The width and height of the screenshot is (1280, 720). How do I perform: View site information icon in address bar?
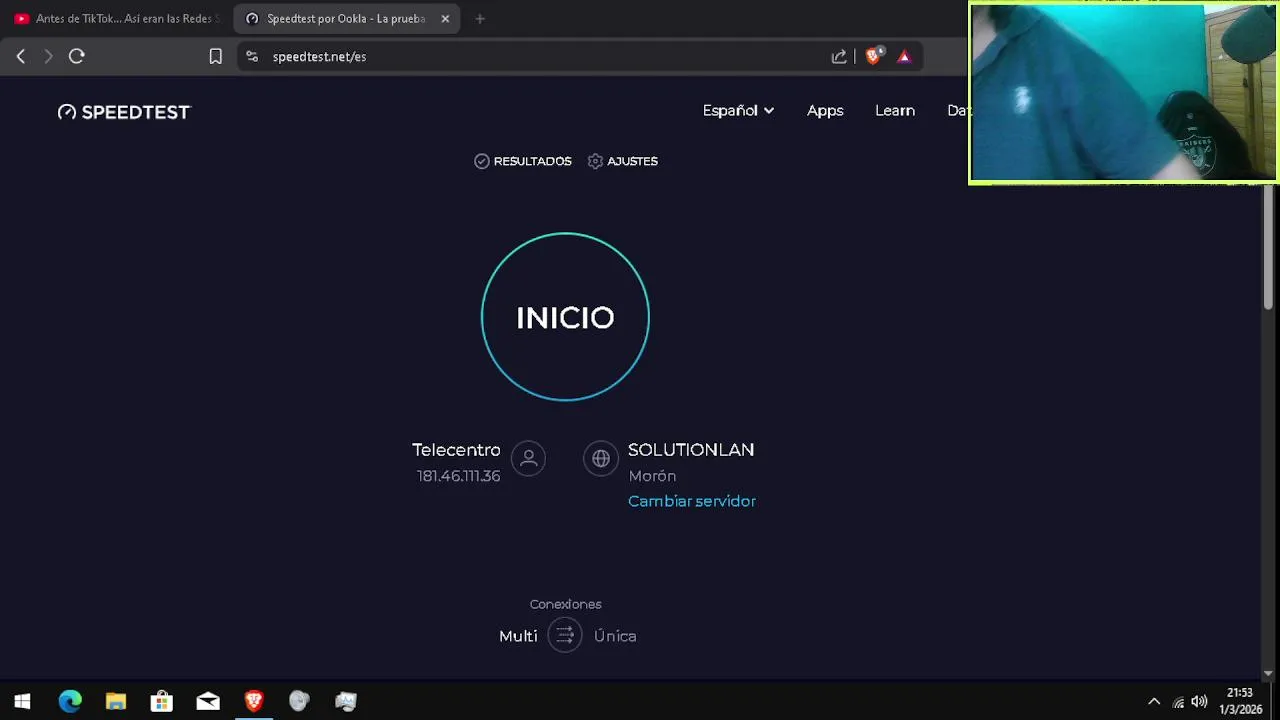252,57
